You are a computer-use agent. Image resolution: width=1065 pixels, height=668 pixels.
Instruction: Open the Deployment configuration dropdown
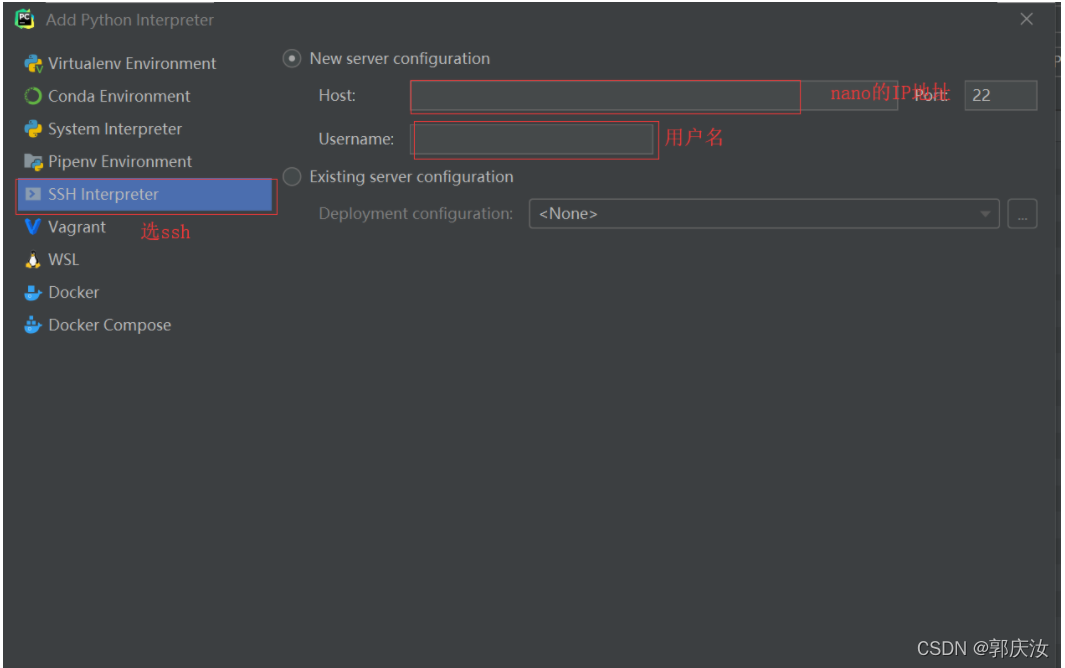pos(764,213)
